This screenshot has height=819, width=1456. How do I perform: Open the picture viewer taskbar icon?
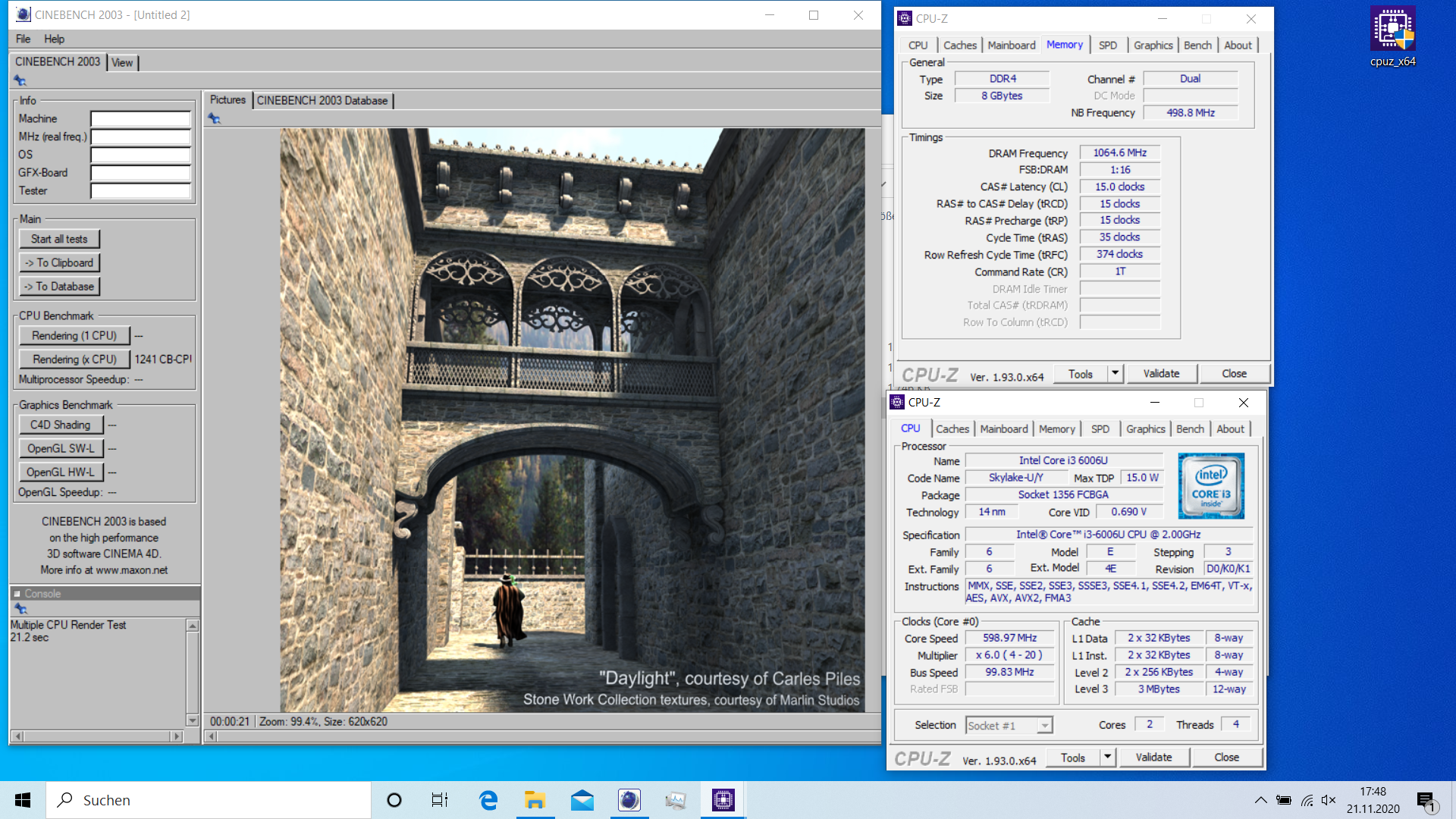[x=676, y=800]
